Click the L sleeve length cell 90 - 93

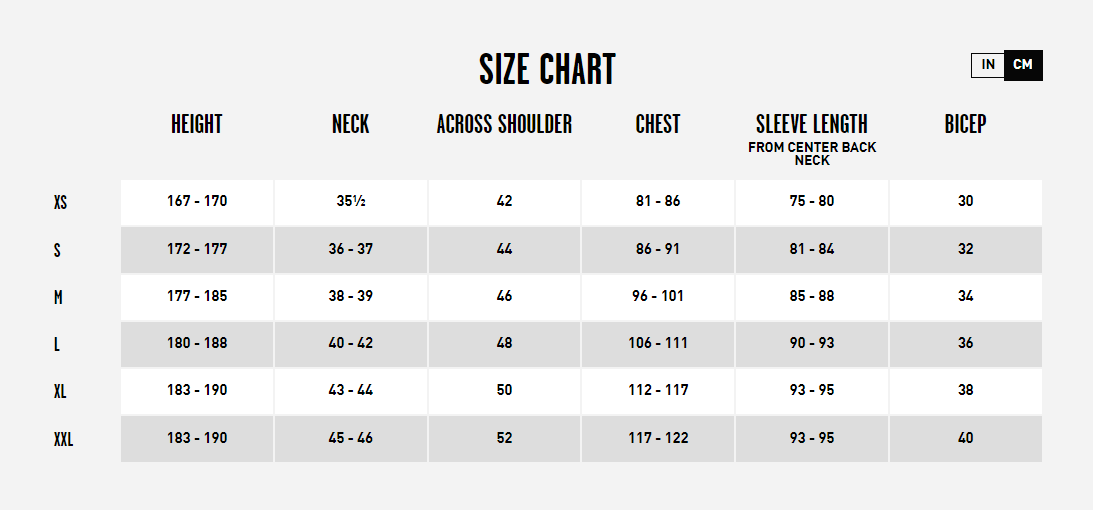pyautogui.click(x=812, y=343)
